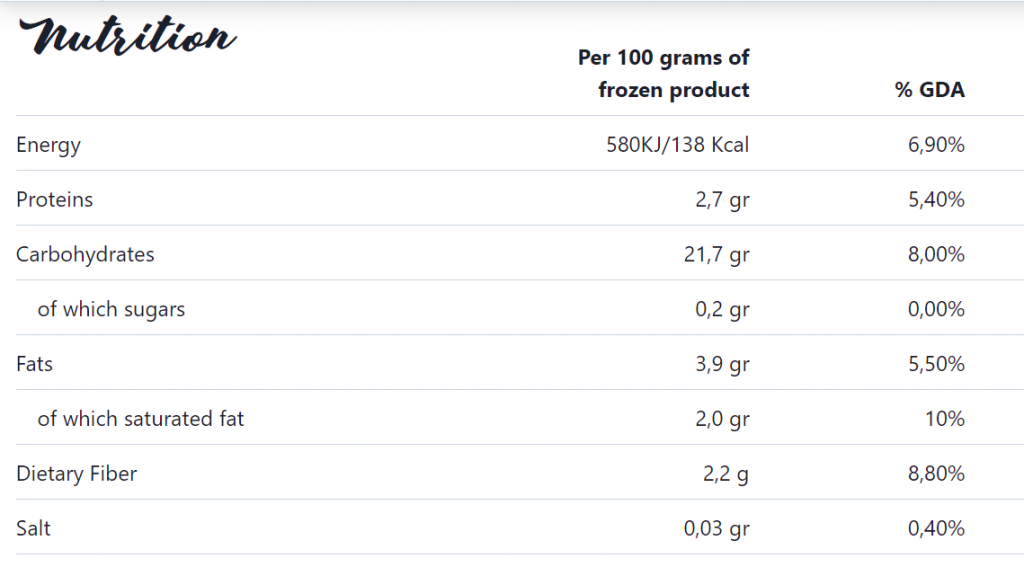Click the 6,90% energy GDA value

[x=936, y=144]
